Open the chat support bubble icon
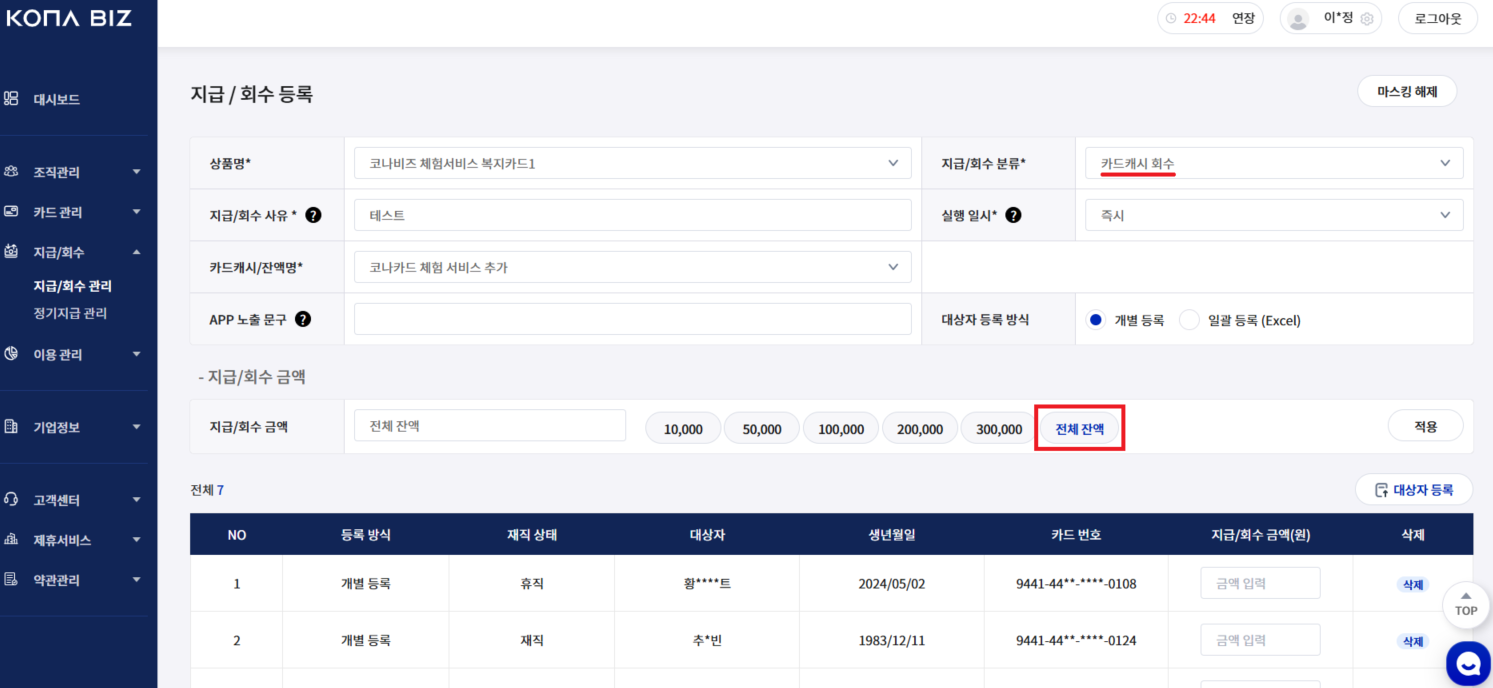1493x688 pixels. pyautogui.click(x=1468, y=664)
